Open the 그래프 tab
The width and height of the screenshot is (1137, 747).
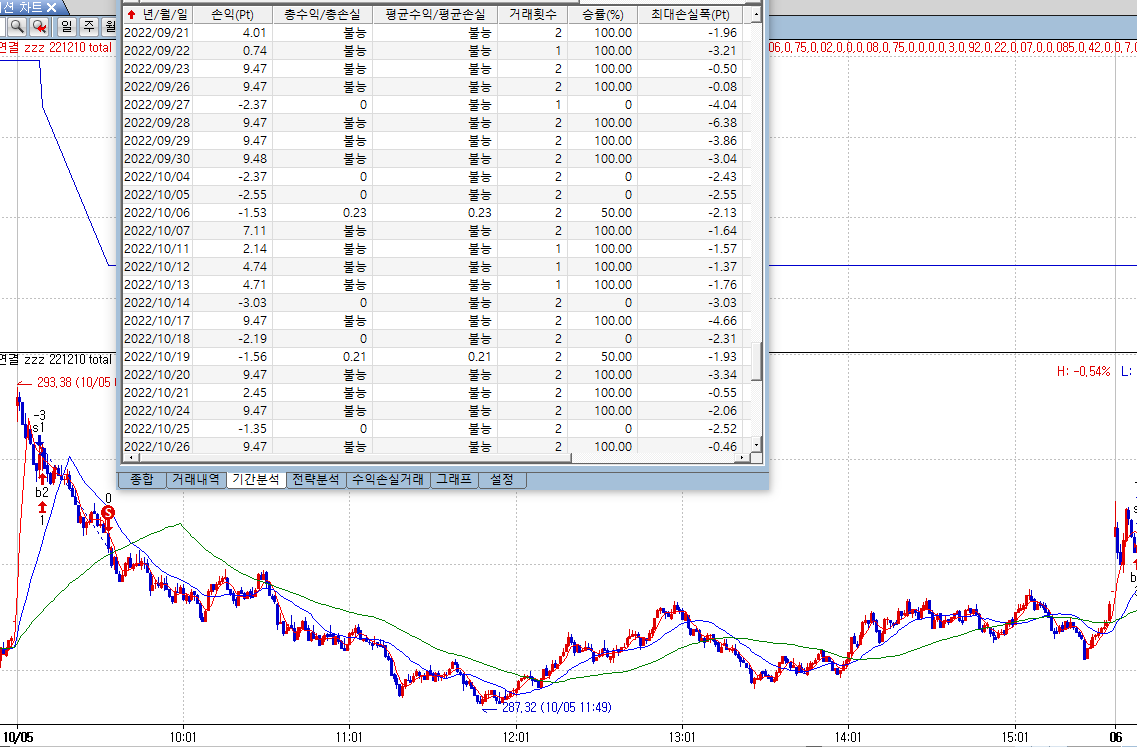(x=454, y=480)
